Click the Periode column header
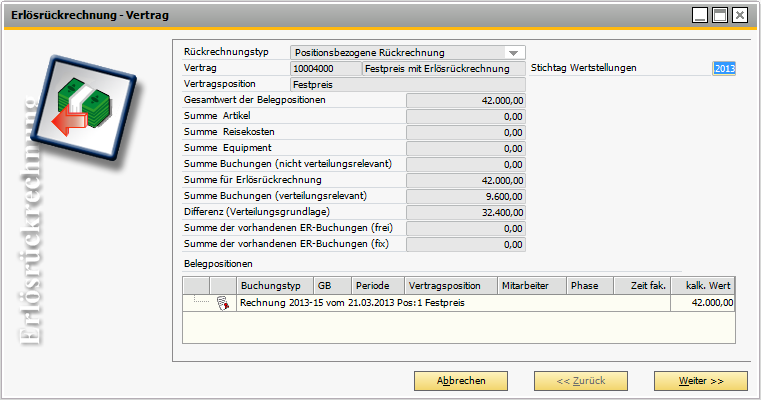761x400 pixels. (x=378, y=286)
